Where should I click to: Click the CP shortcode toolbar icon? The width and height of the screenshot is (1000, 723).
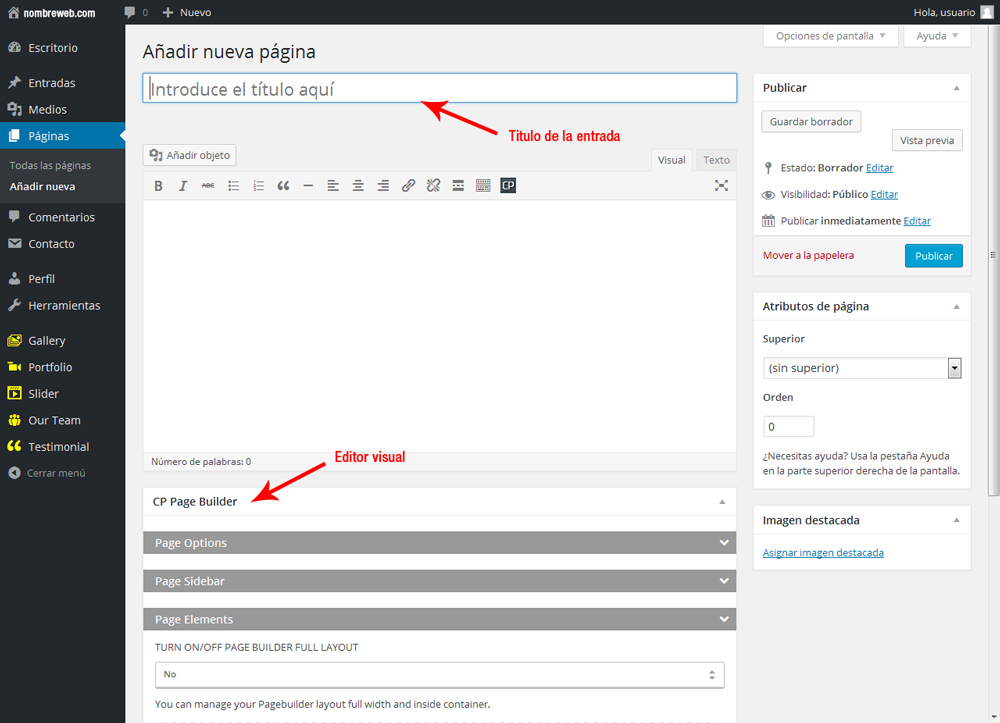508,186
